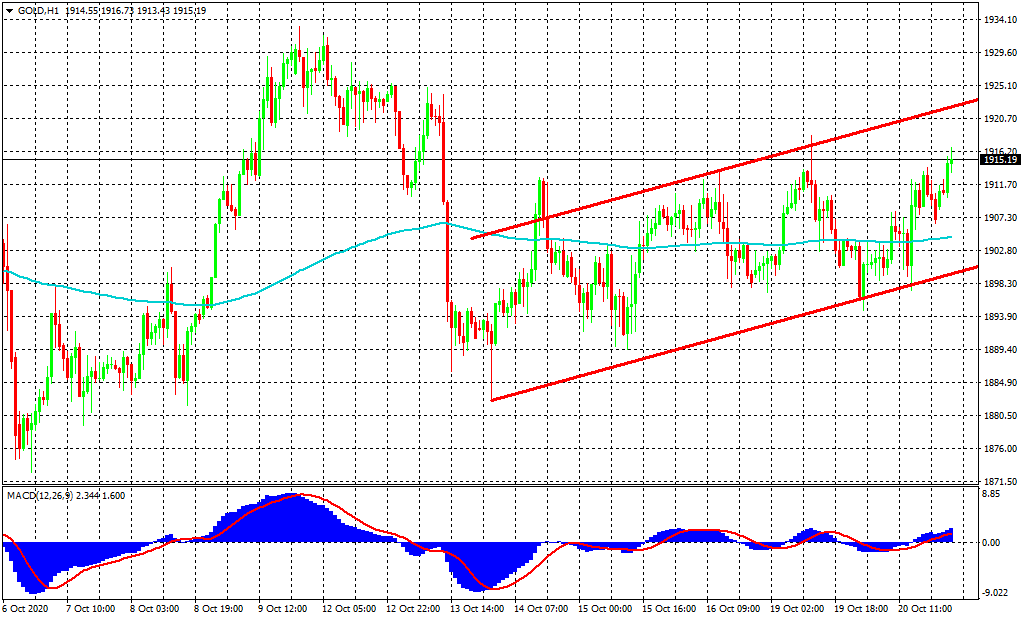Click the 20 Oct 11:00 time label

[x=927, y=608]
